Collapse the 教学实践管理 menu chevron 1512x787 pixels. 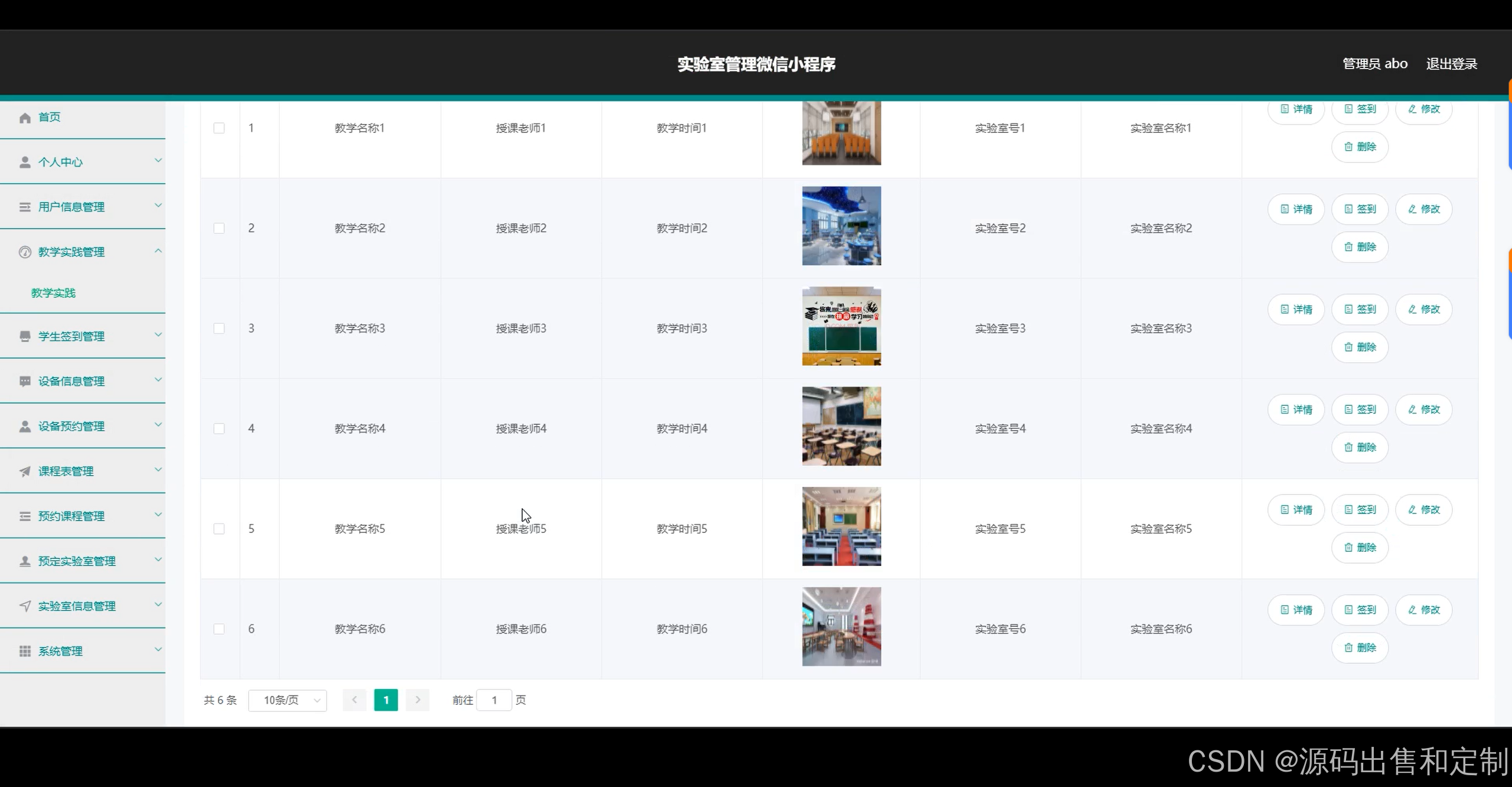158,251
